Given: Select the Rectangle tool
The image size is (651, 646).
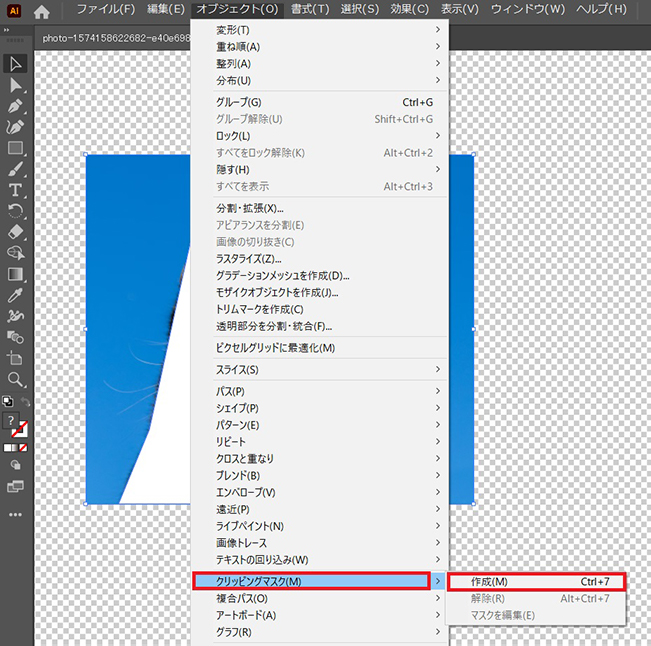Looking at the screenshot, I should click(x=15, y=148).
